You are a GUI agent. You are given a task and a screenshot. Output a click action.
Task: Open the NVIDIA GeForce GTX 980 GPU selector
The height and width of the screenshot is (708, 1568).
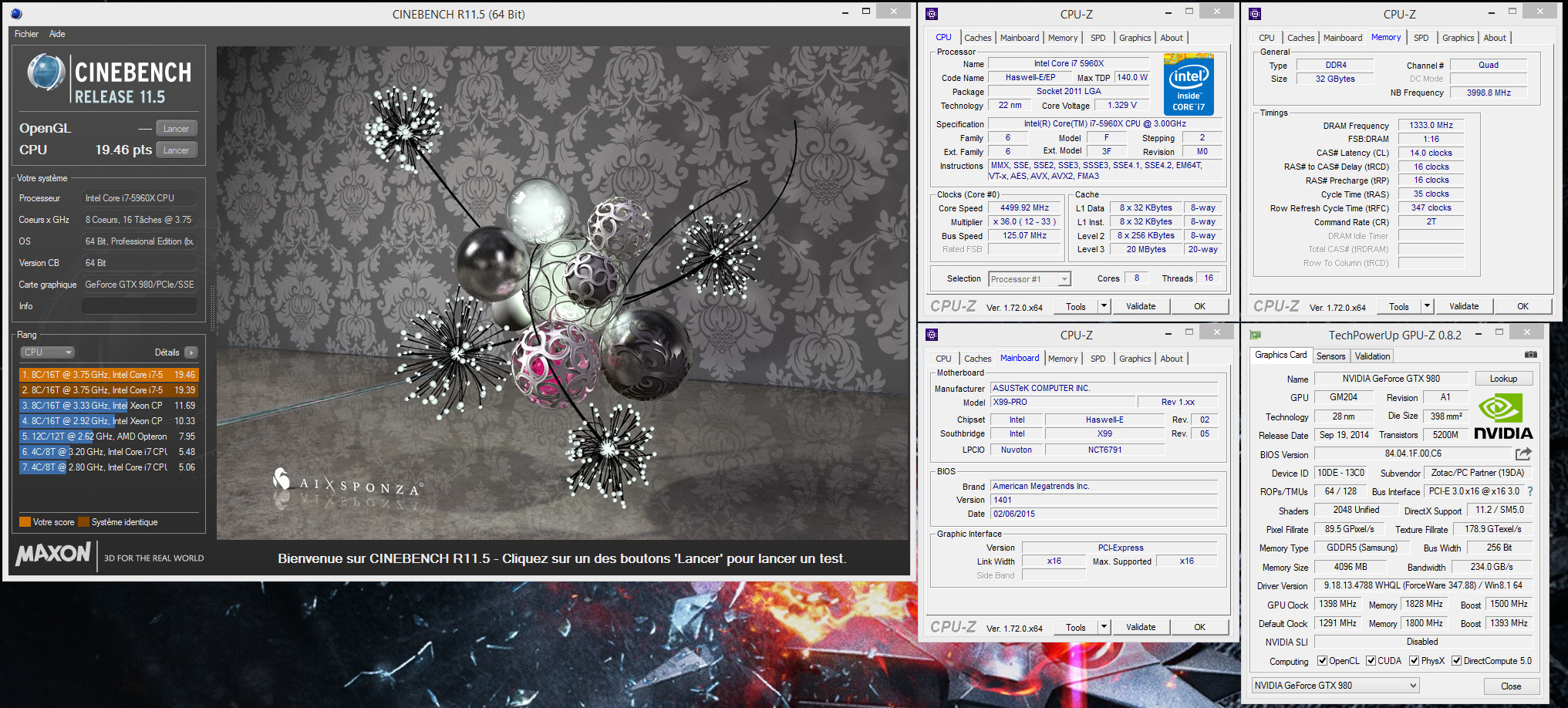pyautogui.click(x=1335, y=685)
